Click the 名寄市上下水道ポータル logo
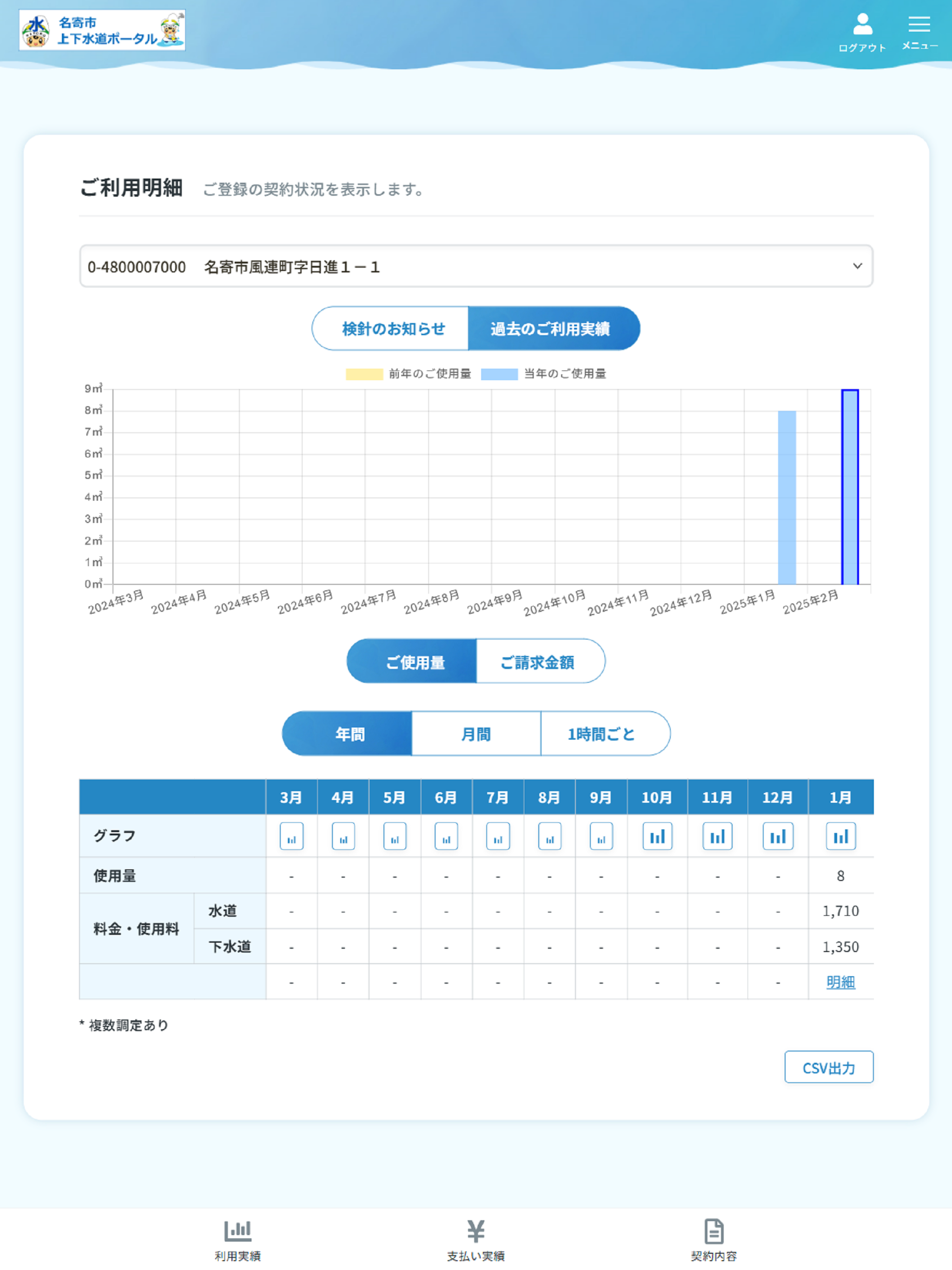 tap(102, 30)
